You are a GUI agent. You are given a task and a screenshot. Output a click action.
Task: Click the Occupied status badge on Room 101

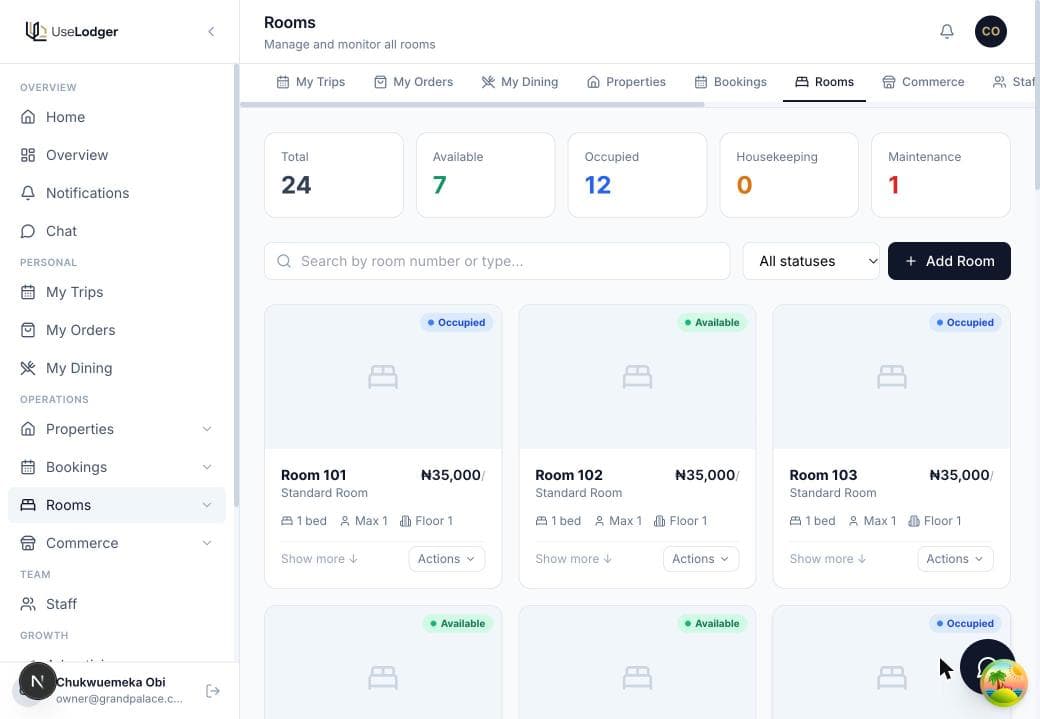456,323
